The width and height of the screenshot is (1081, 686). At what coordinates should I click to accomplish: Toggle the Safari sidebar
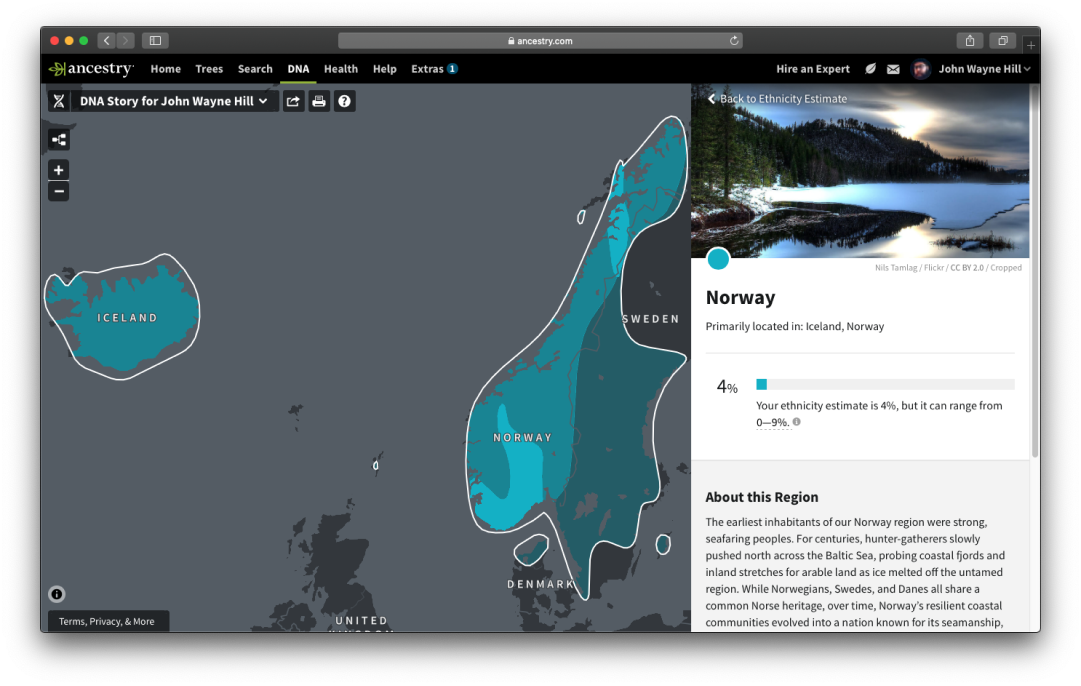click(x=155, y=41)
